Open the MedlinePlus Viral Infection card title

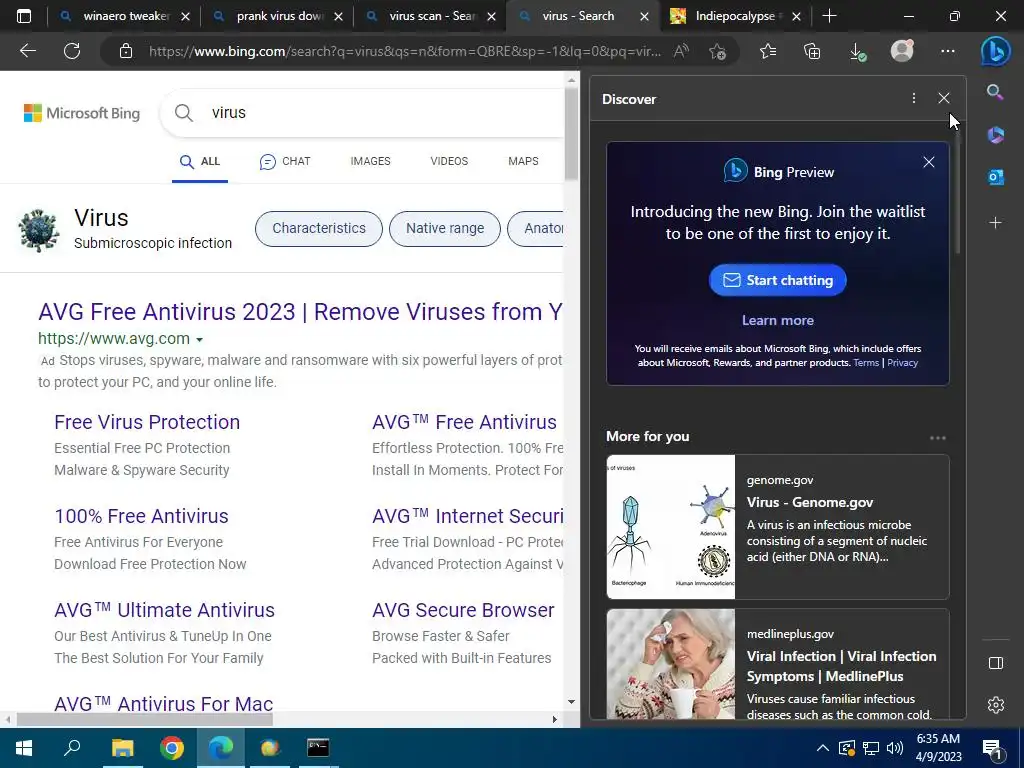tap(841, 666)
